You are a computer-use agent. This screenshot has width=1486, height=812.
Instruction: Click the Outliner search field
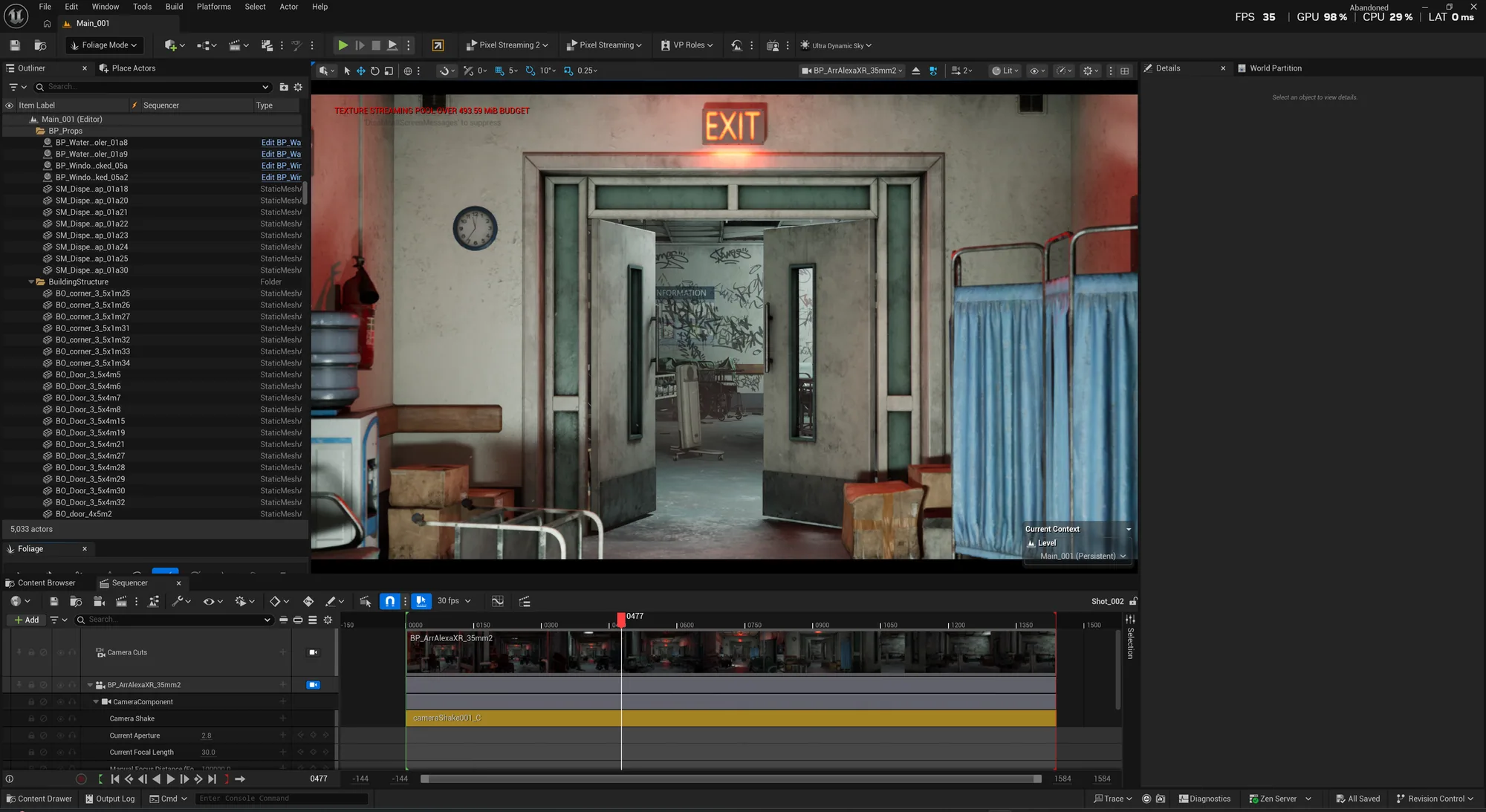click(x=152, y=87)
